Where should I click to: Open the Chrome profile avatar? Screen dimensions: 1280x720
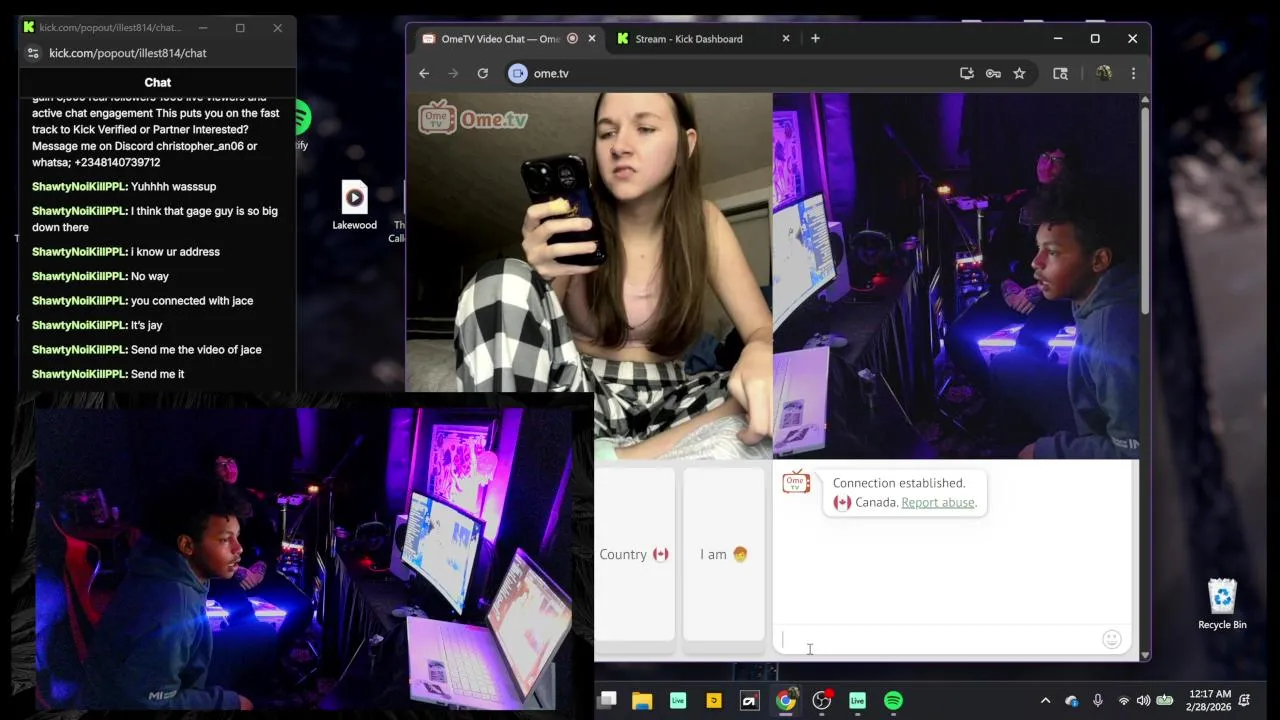(1104, 73)
